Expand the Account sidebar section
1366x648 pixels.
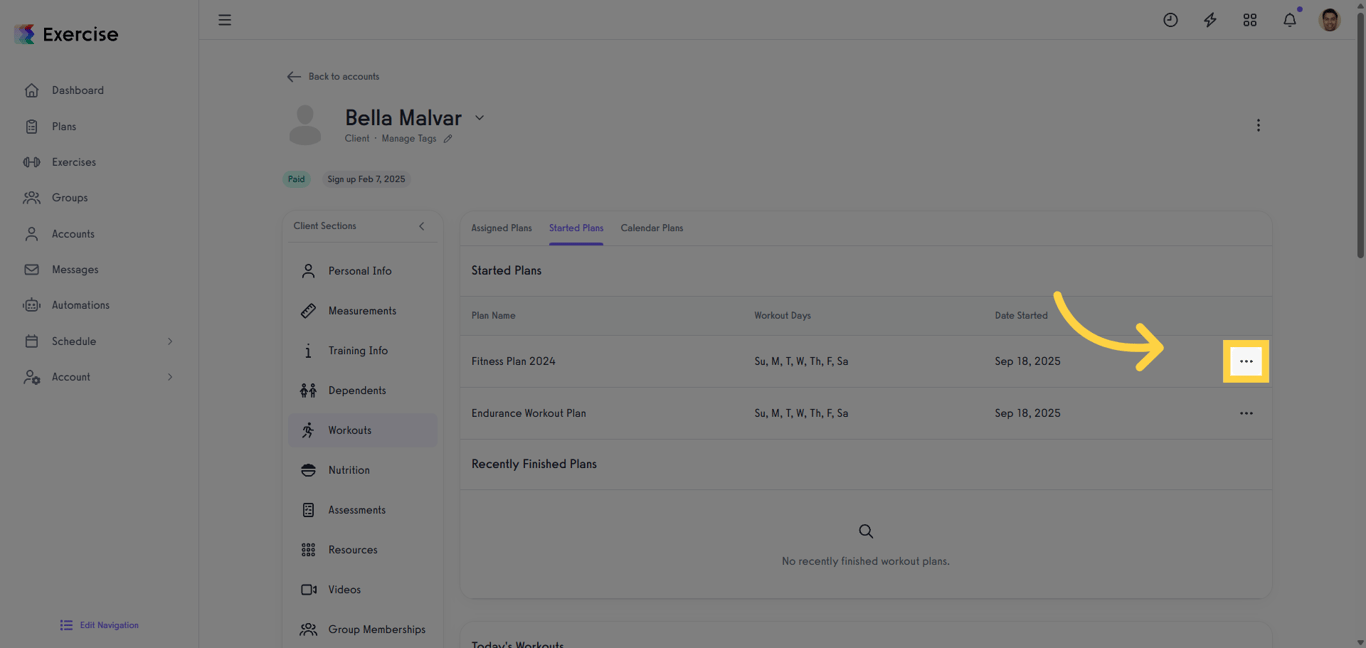click(x=71, y=377)
